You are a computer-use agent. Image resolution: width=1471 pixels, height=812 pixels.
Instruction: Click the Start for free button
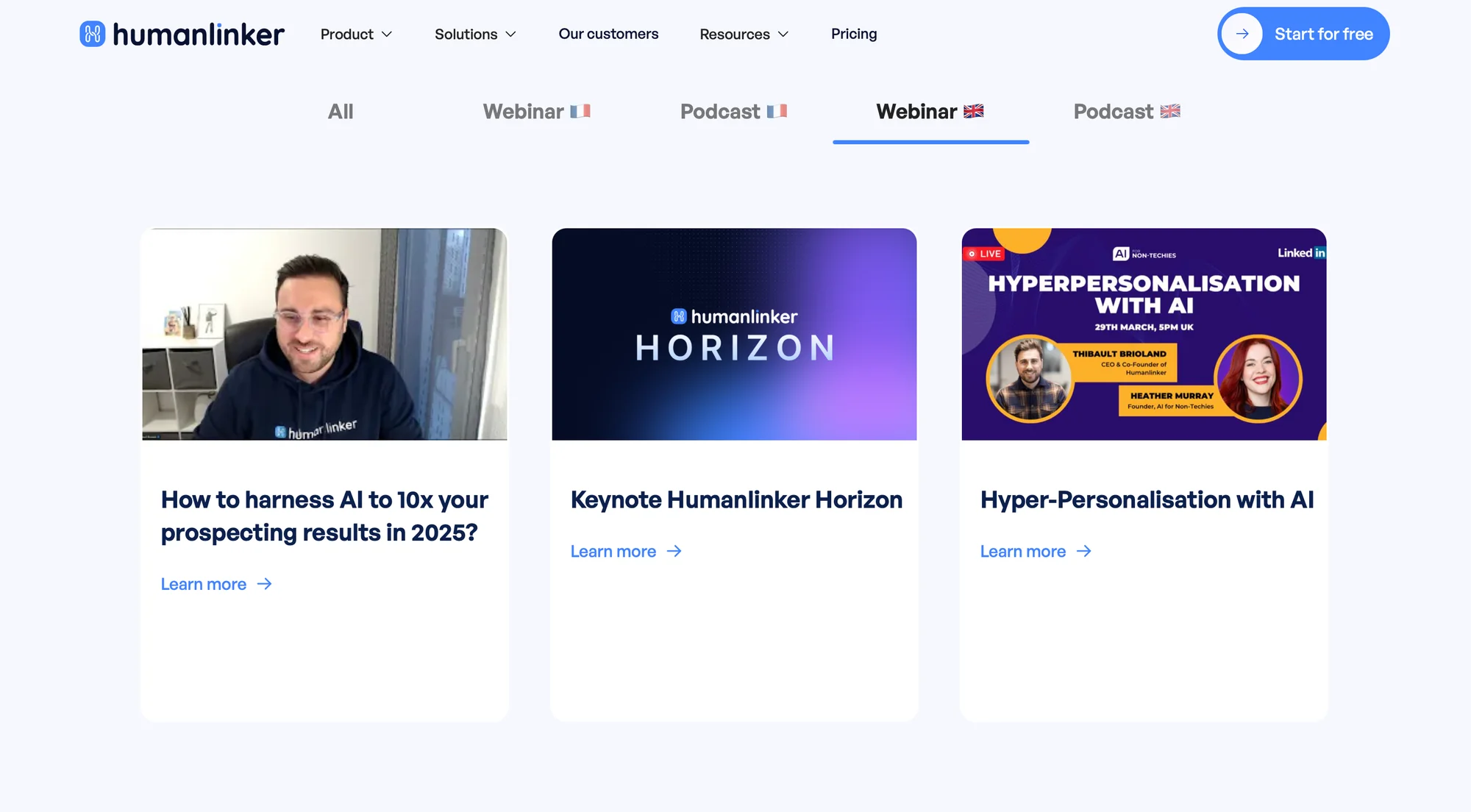point(1303,34)
